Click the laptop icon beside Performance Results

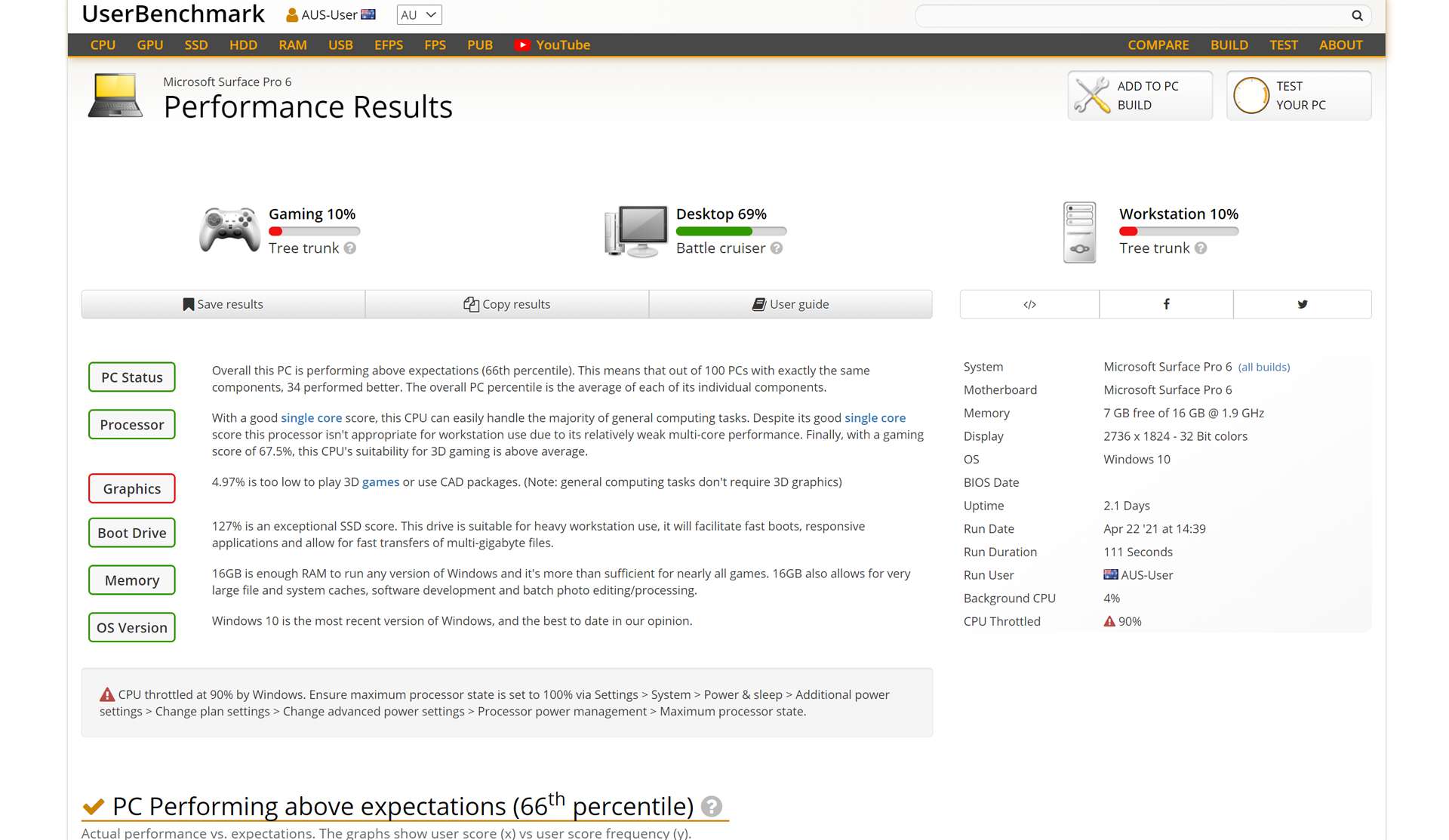tap(115, 95)
